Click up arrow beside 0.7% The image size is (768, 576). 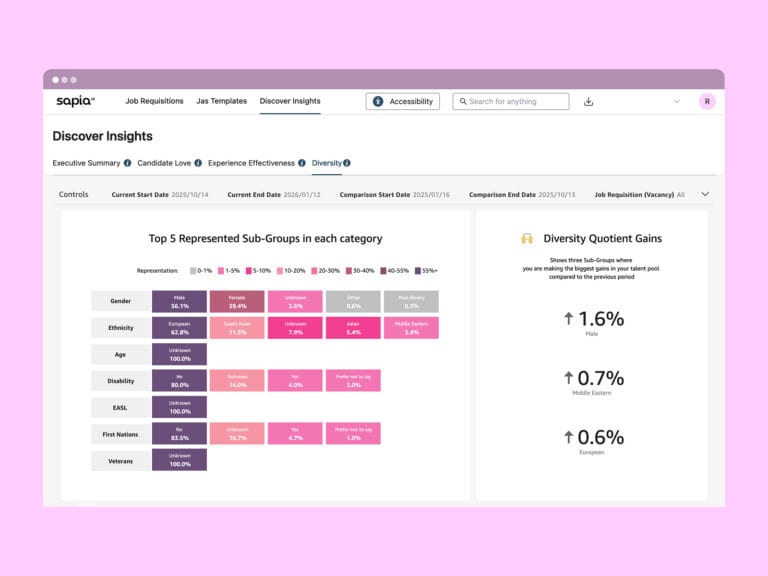point(568,378)
